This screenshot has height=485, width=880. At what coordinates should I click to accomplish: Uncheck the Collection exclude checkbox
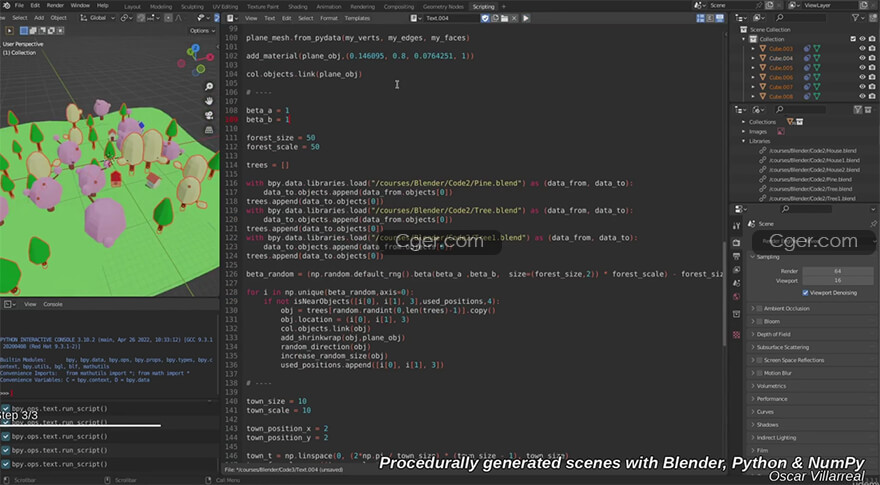point(853,39)
